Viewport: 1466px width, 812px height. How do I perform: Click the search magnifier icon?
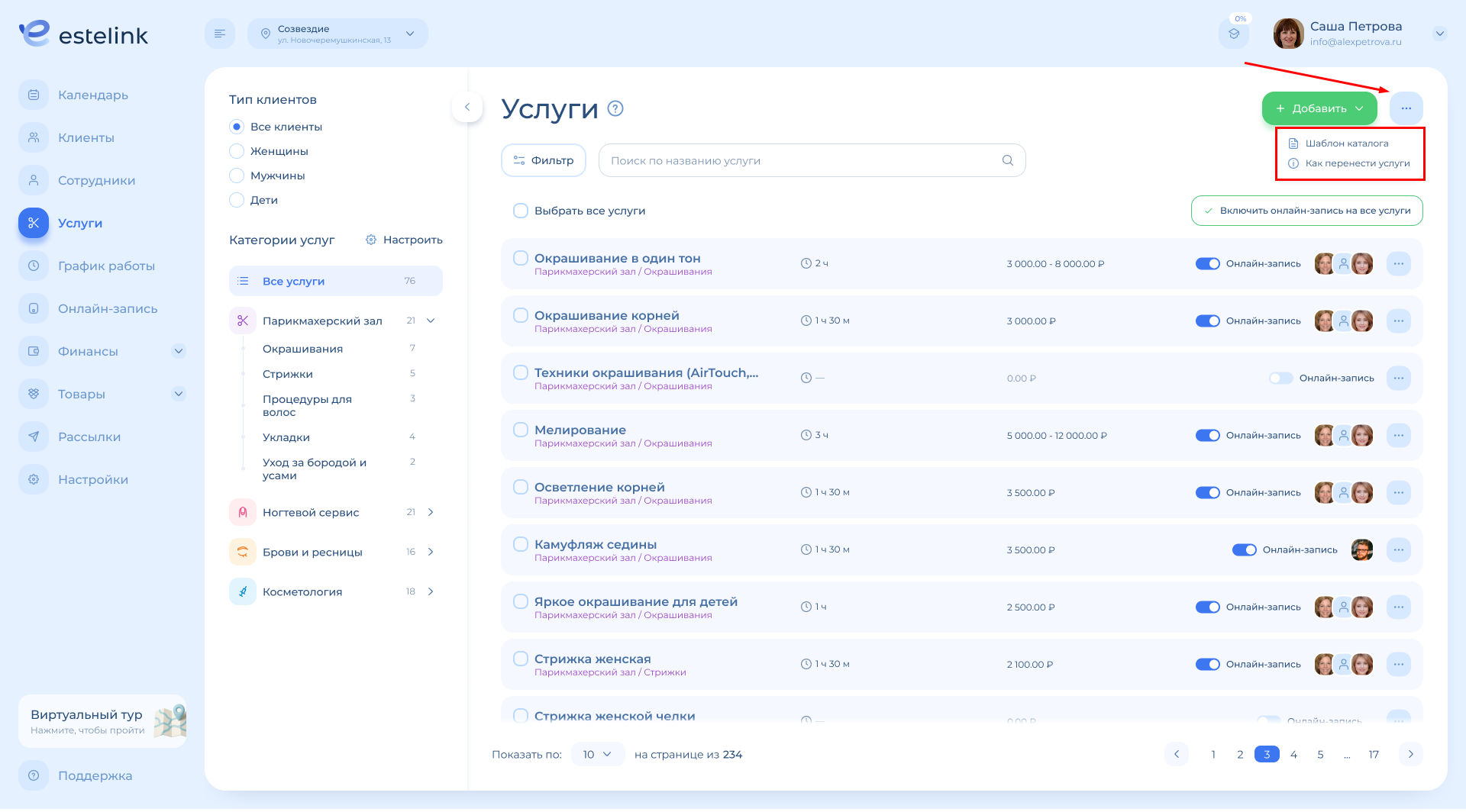pyautogui.click(x=1008, y=160)
